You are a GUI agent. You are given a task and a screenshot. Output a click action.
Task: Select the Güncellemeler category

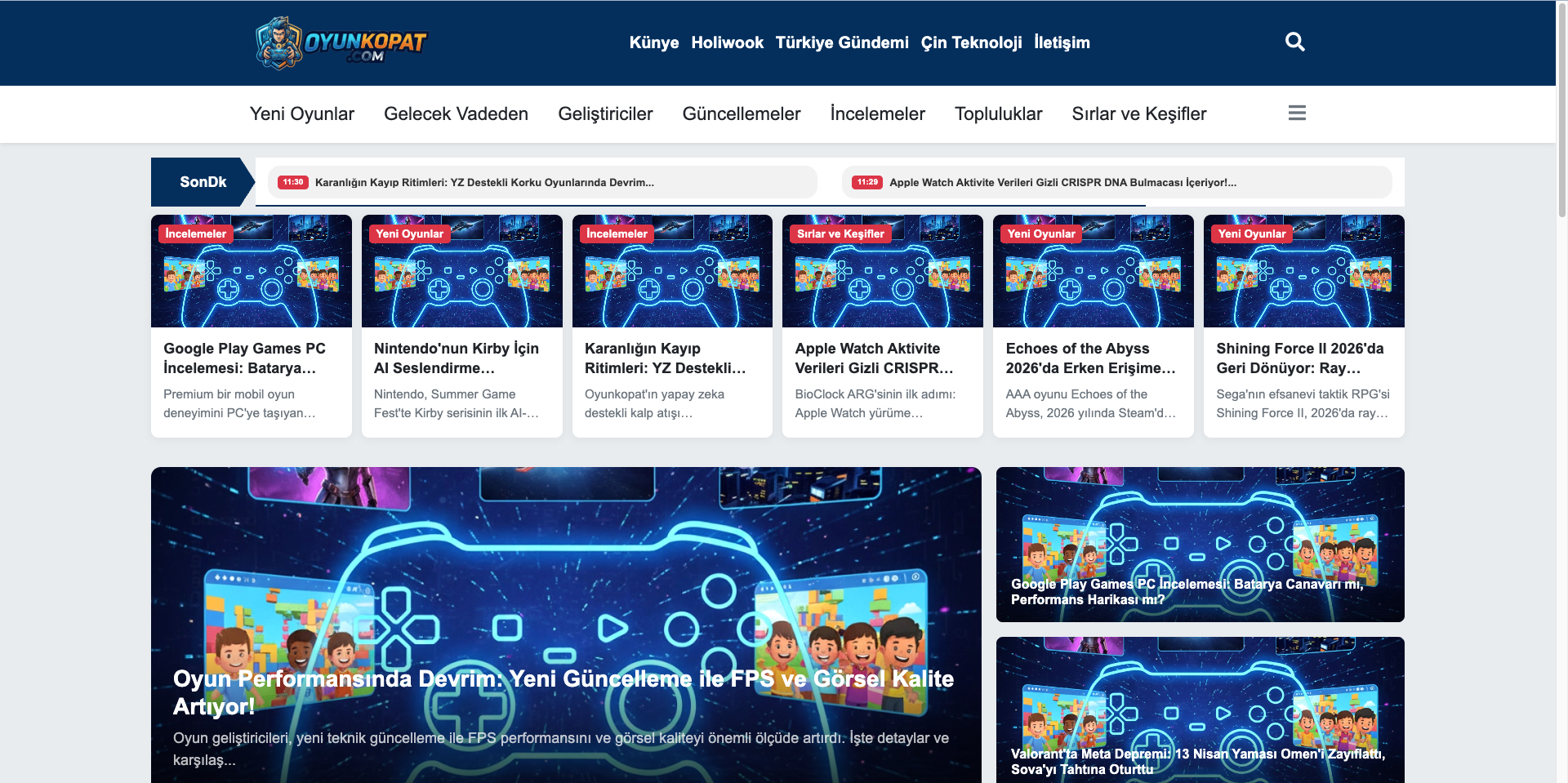point(742,113)
